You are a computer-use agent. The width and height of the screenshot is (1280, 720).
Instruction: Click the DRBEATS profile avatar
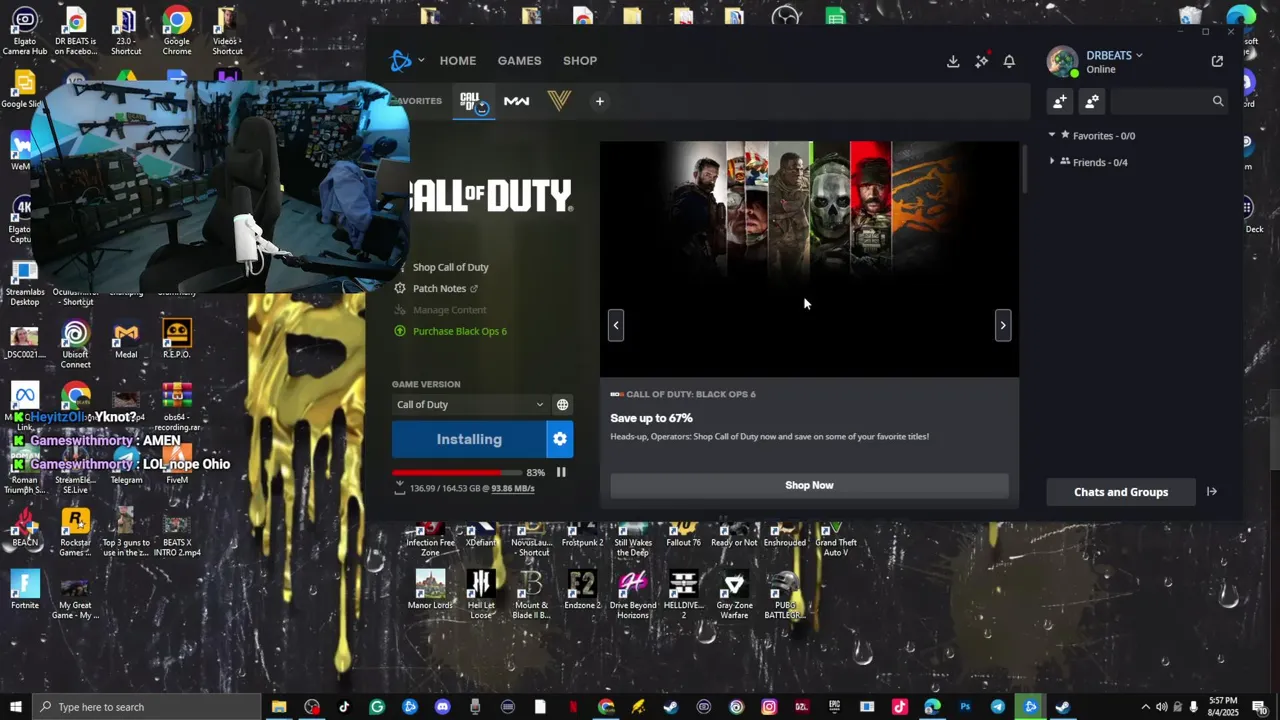point(1062,61)
